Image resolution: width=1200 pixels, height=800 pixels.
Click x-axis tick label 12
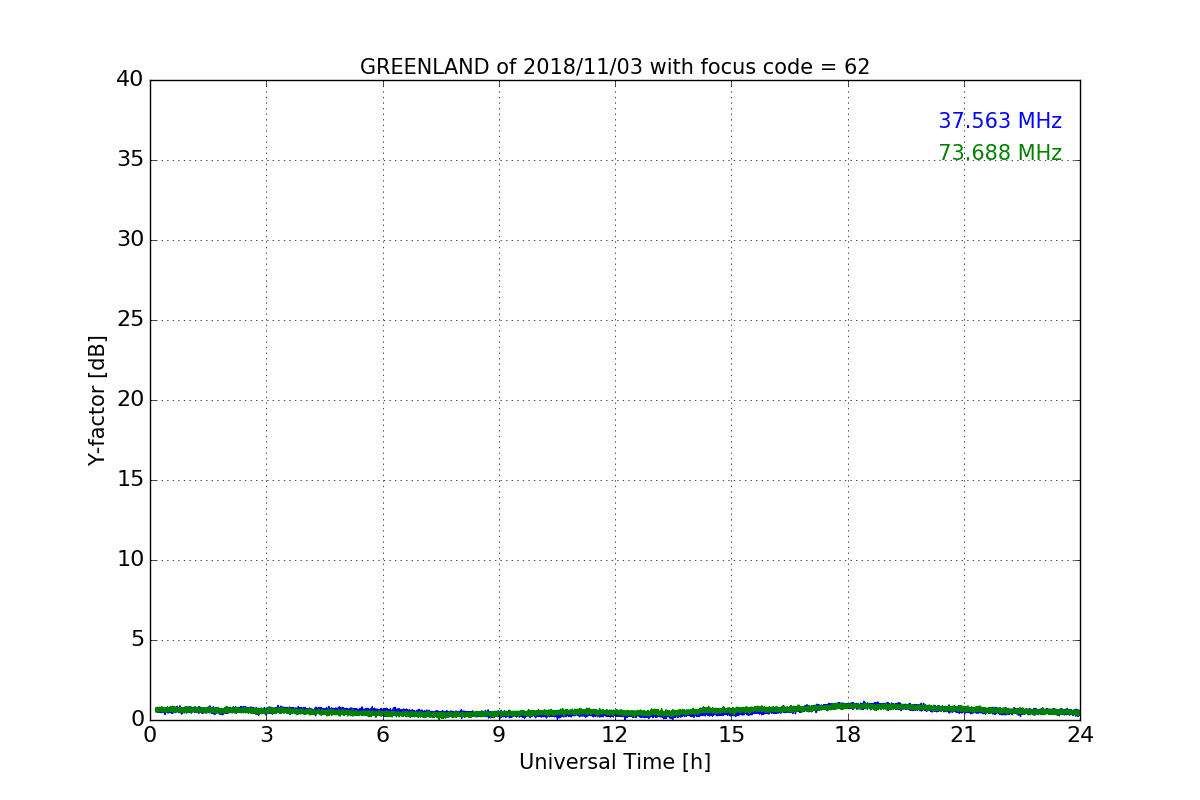click(615, 735)
